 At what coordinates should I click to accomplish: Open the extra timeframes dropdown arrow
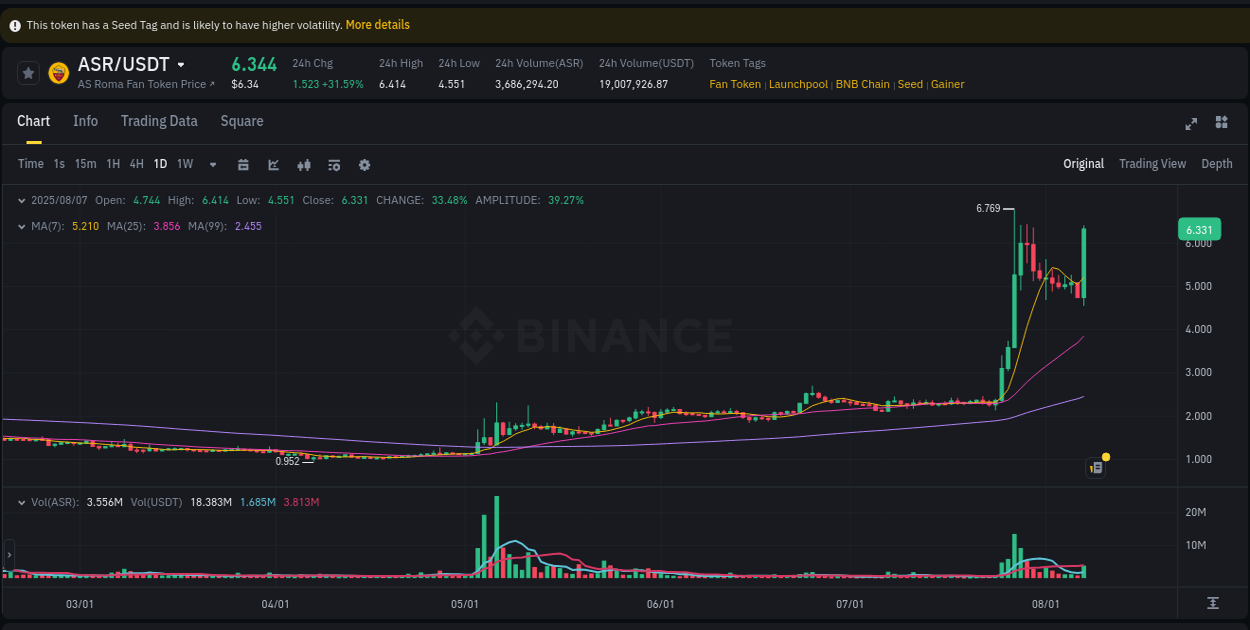212,163
